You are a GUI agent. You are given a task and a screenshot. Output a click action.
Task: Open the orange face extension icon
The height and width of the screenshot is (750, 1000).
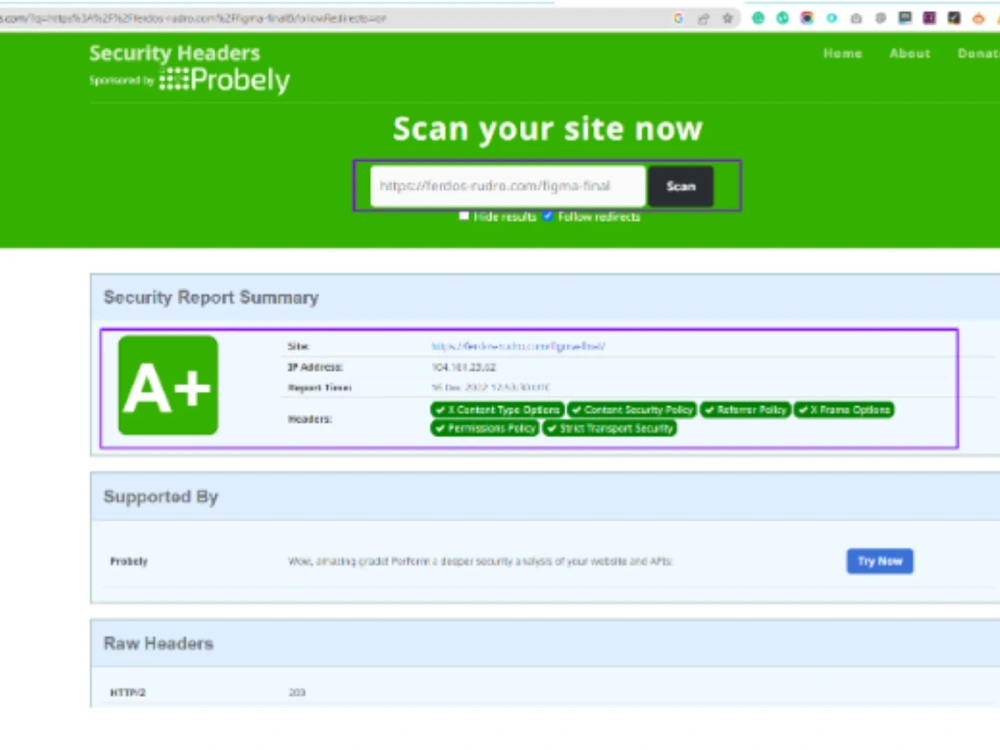click(x=978, y=18)
